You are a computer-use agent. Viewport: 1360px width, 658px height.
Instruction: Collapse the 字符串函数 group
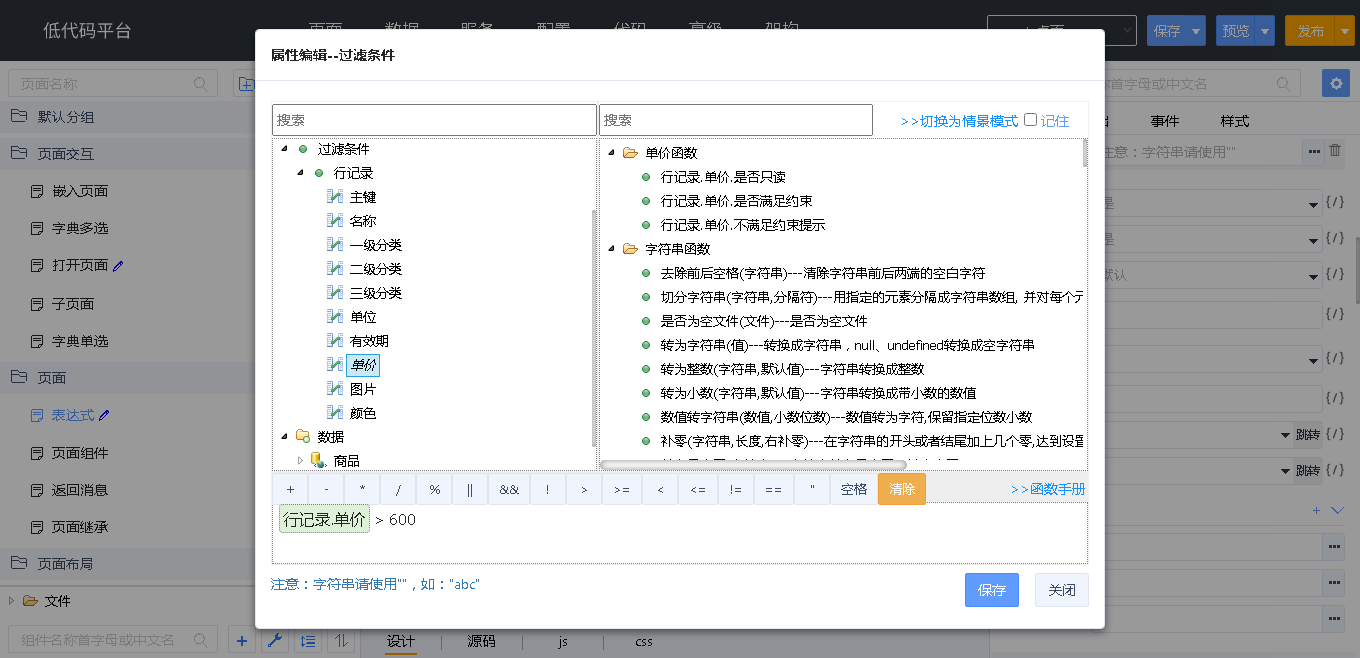[x=611, y=249]
